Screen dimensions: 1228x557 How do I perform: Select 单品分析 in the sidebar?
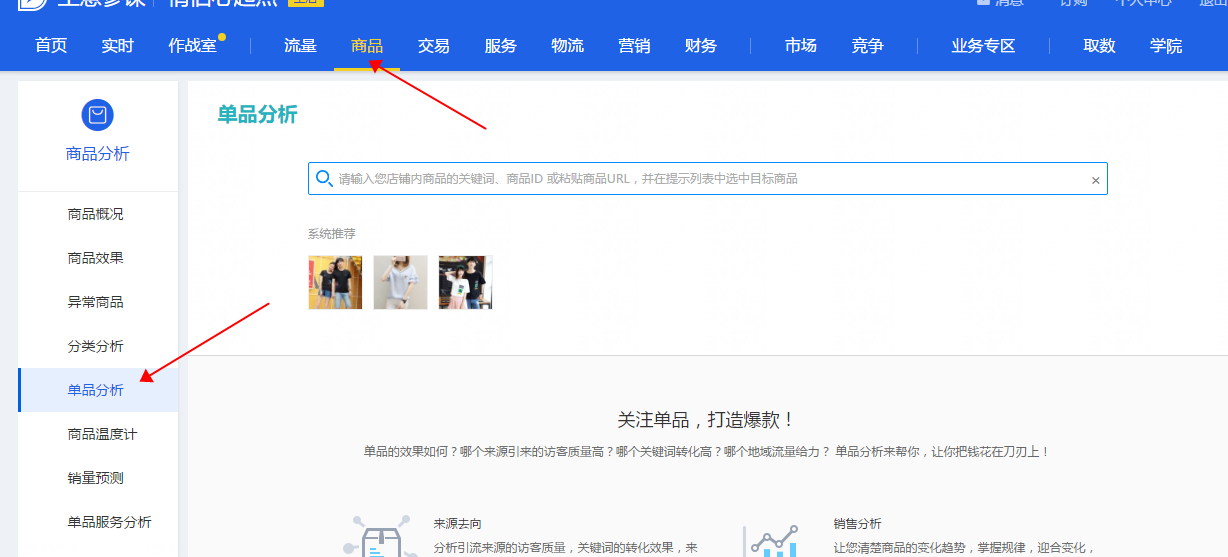coord(96,390)
